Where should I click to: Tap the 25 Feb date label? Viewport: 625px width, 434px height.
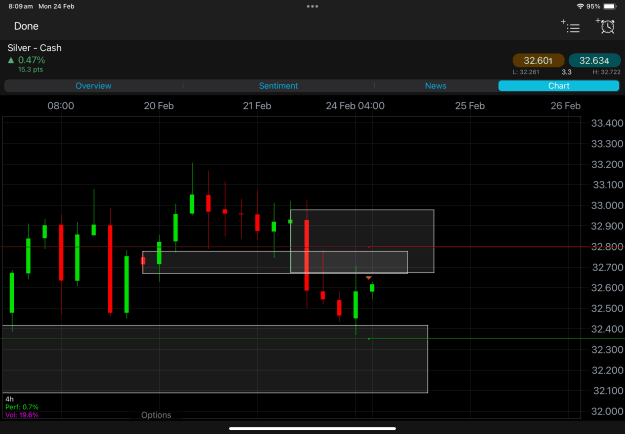pyautogui.click(x=470, y=106)
